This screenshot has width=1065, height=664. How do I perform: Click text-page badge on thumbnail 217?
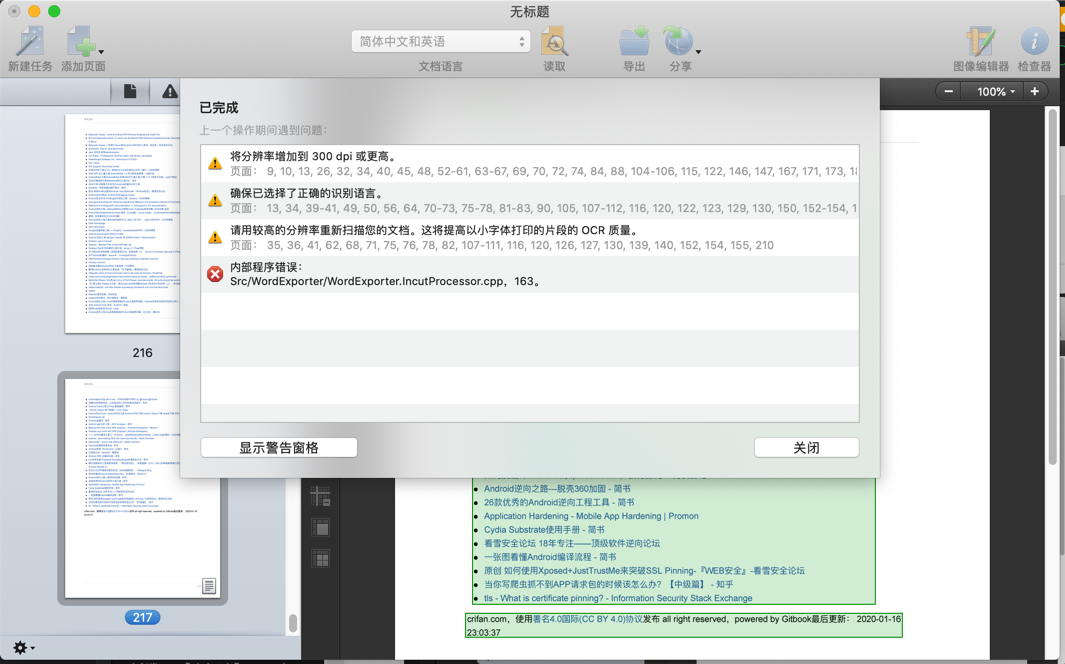pyautogui.click(x=209, y=585)
